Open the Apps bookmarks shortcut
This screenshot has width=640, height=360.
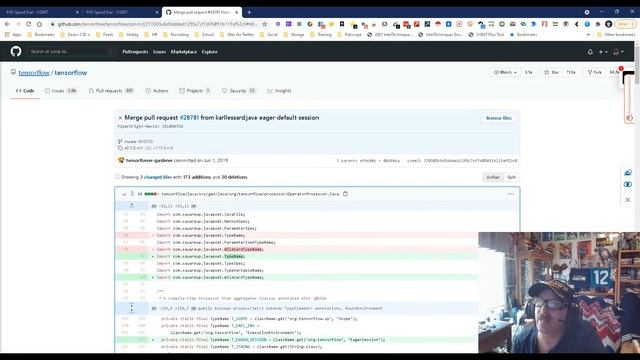[x=13, y=35]
